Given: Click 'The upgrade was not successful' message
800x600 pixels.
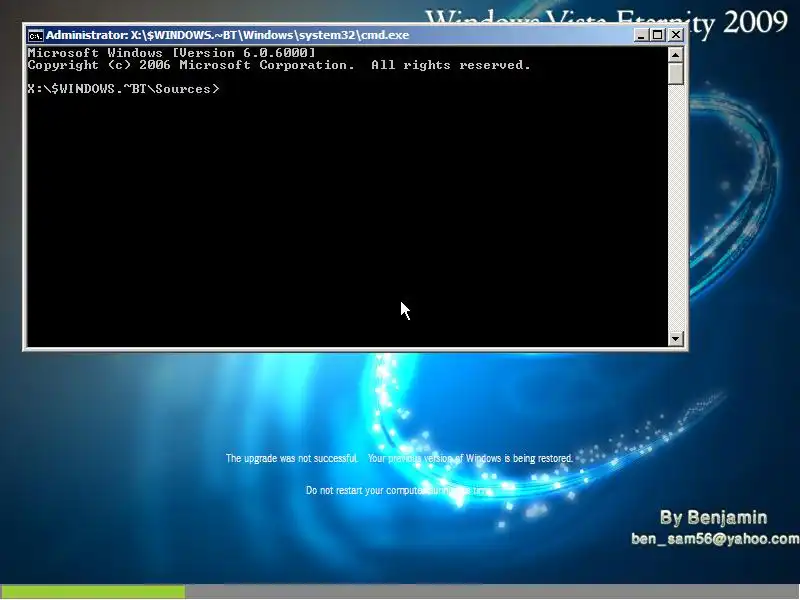Looking at the screenshot, I should (292, 458).
